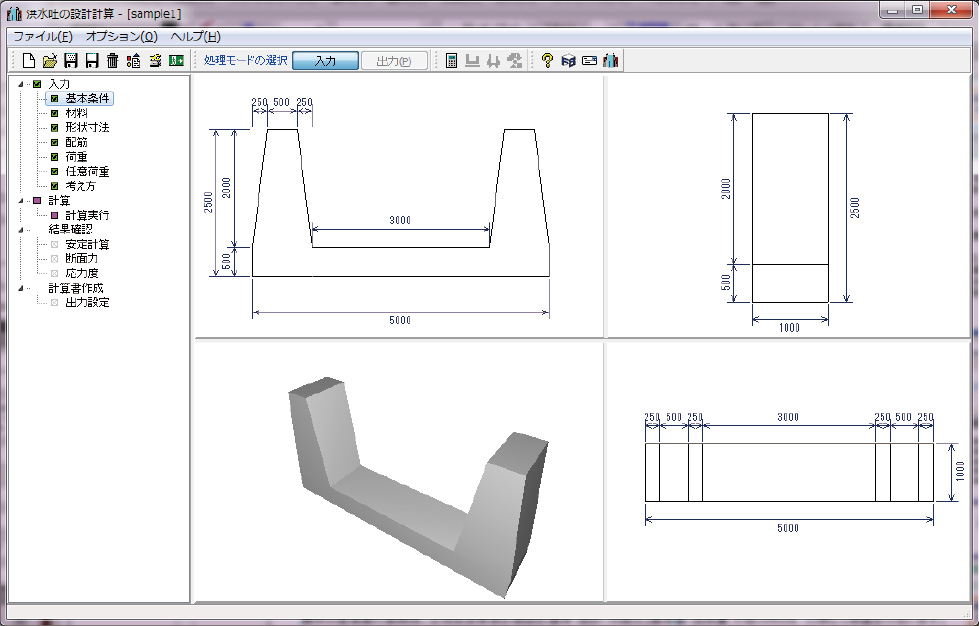
Task: Collapse the 結果確認 tree node
Action: (20, 230)
